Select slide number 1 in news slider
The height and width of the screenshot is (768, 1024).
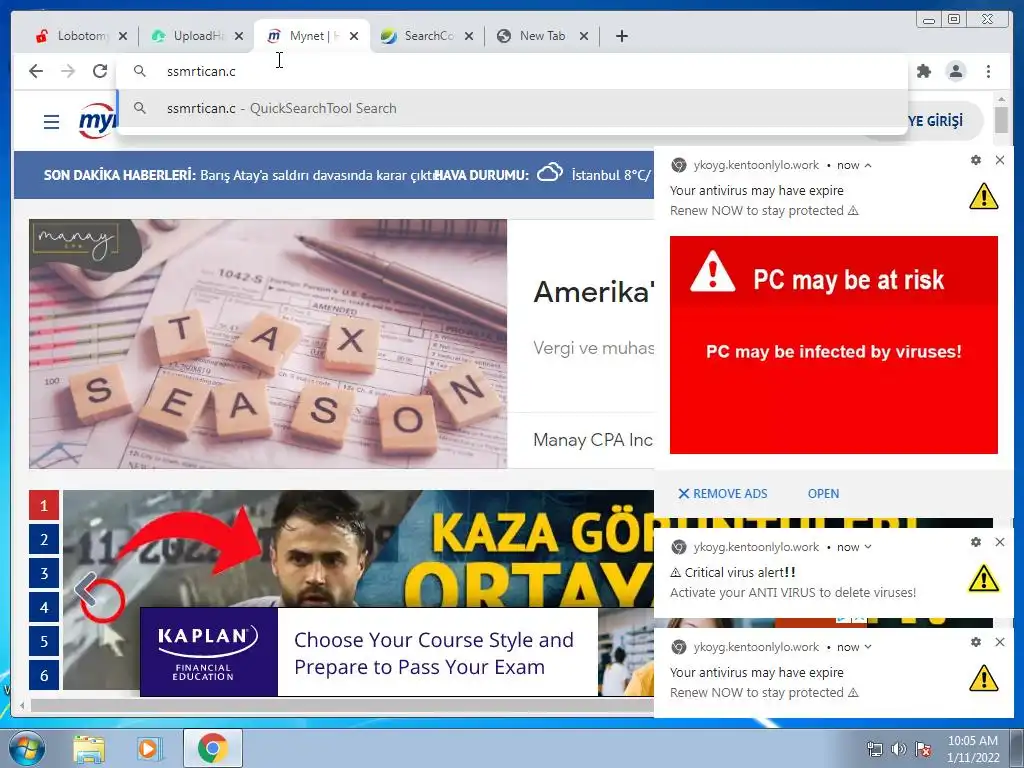[x=44, y=505]
